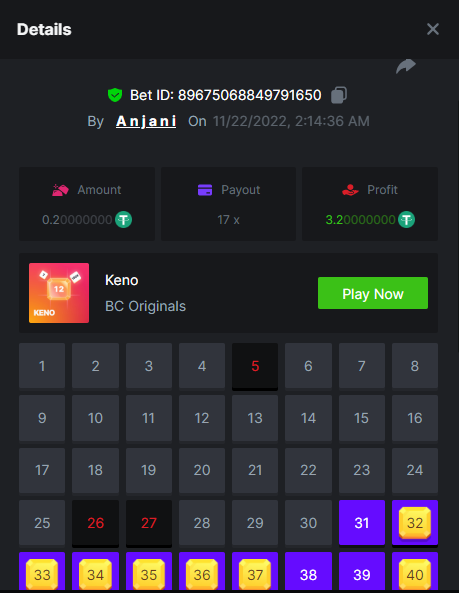
Task: Click the purple tile number 31
Action: tap(362, 523)
